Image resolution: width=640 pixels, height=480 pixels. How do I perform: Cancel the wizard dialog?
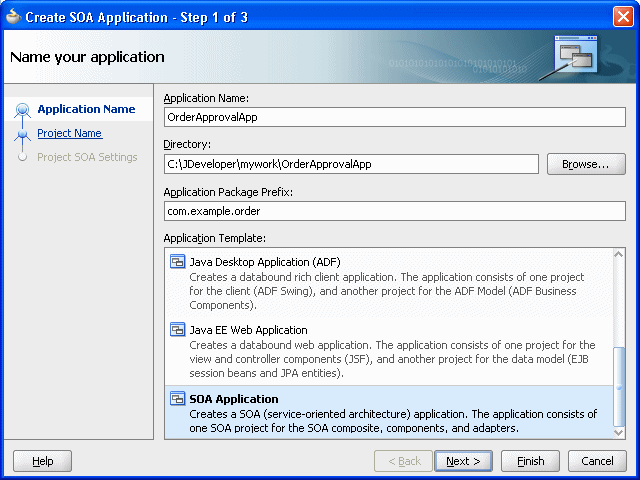pyautogui.click(x=597, y=461)
